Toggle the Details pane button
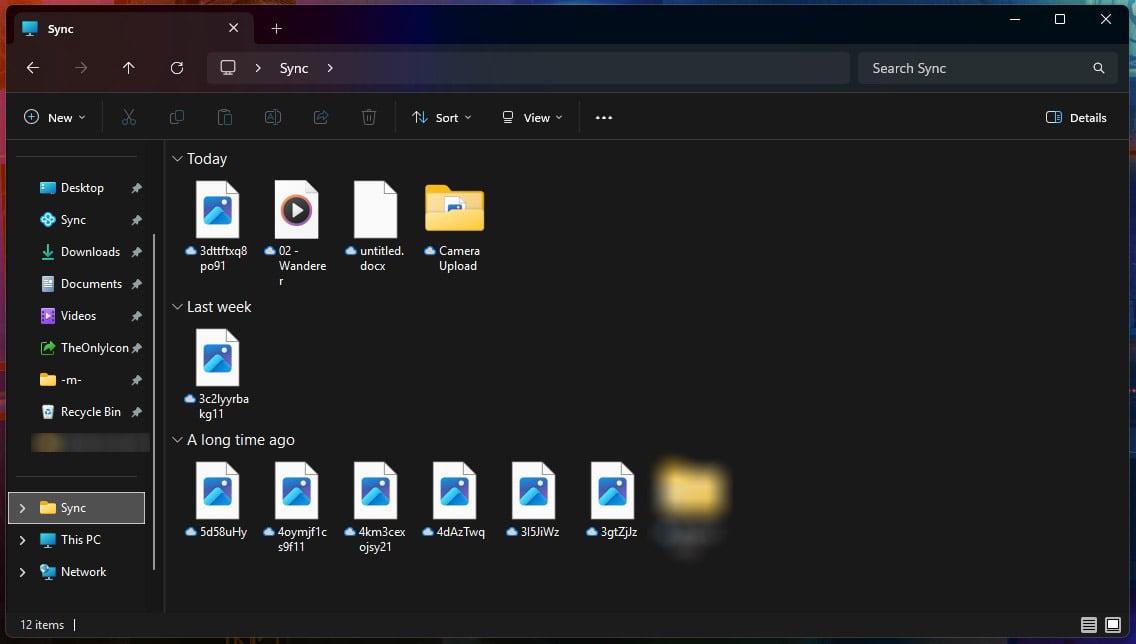 (1076, 117)
